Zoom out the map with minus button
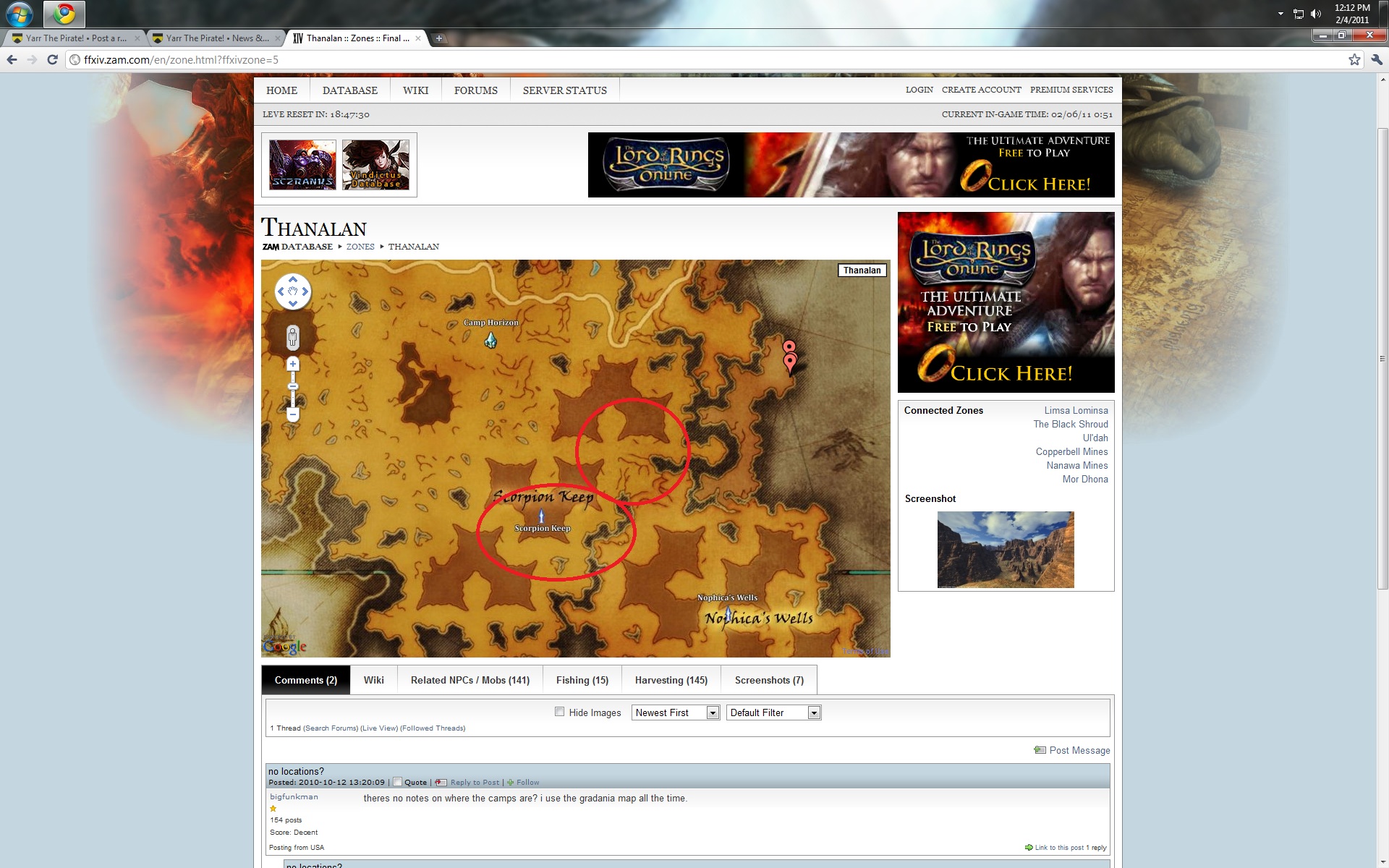The width and height of the screenshot is (1389, 868). 293,414
